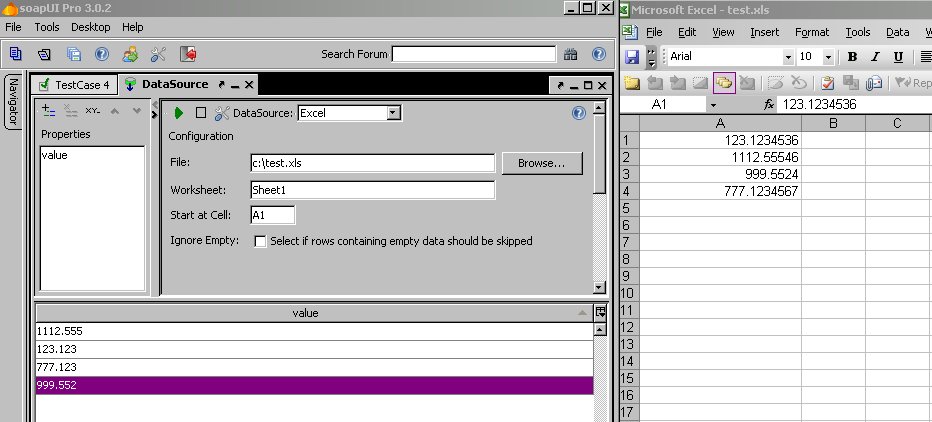This screenshot has width=932, height=422.
Task: Click the binoculars search forum icon
Action: [571, 54]
